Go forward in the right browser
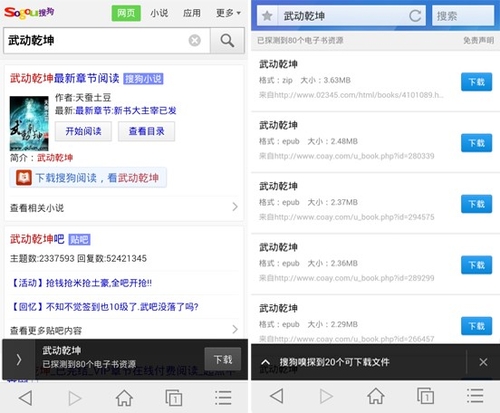500x413 pixels. pos(326,396)
